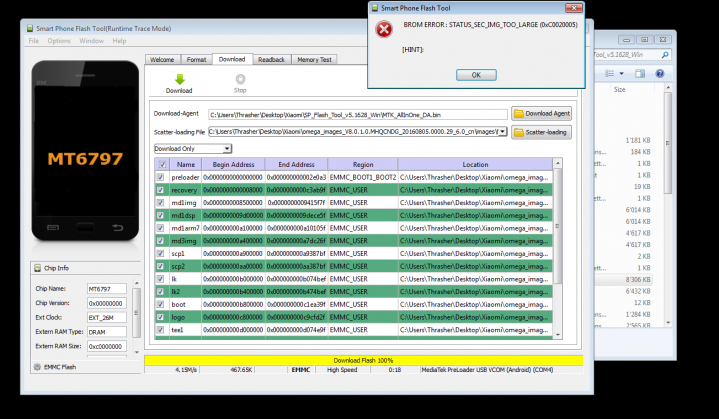This screenshot has width=719, height=419.
Task: Uncheck the recovery partition checkbox
Action: [161, 189]
